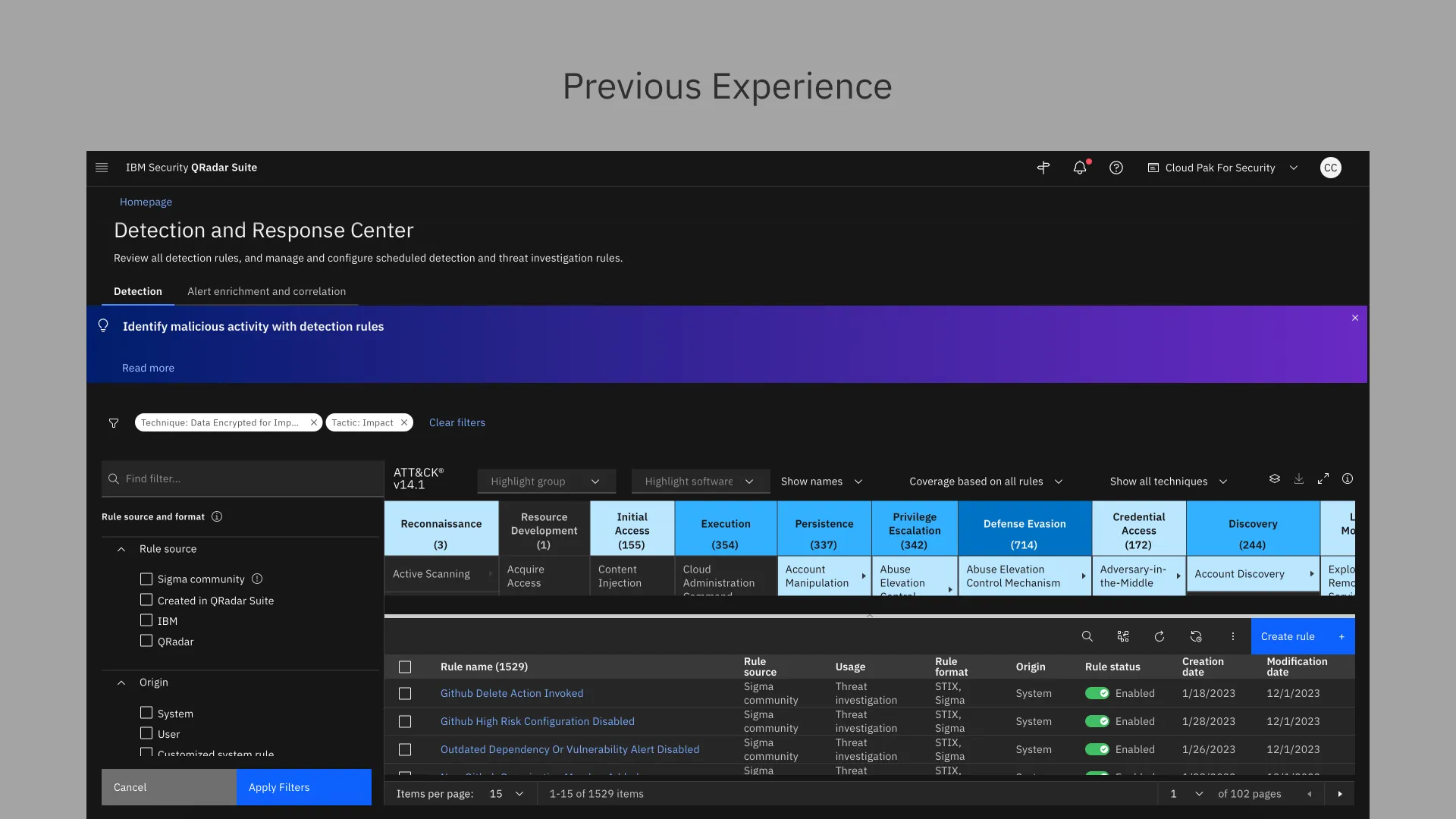
Task: Expand the ATT&CK matrix to full screen
Action: point(1323,479)
